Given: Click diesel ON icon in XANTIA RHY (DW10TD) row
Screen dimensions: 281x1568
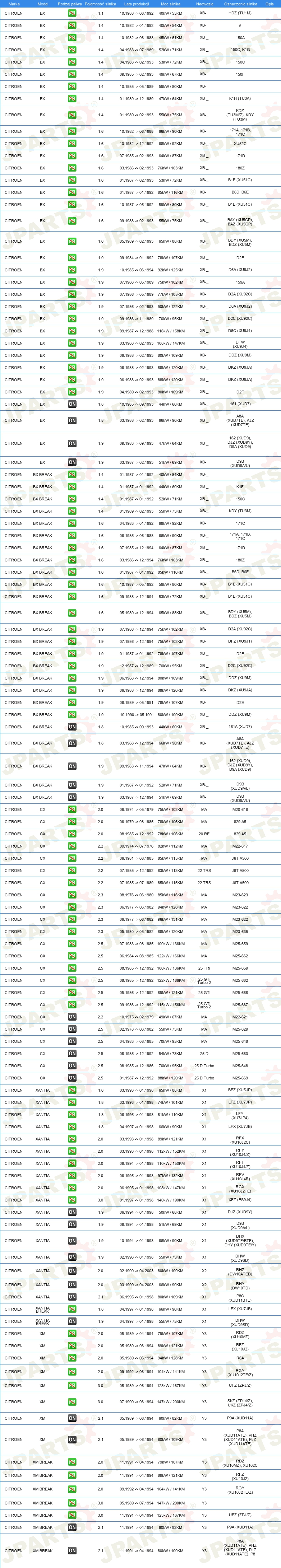Looking at the screenshot, I should [72, 1285].
